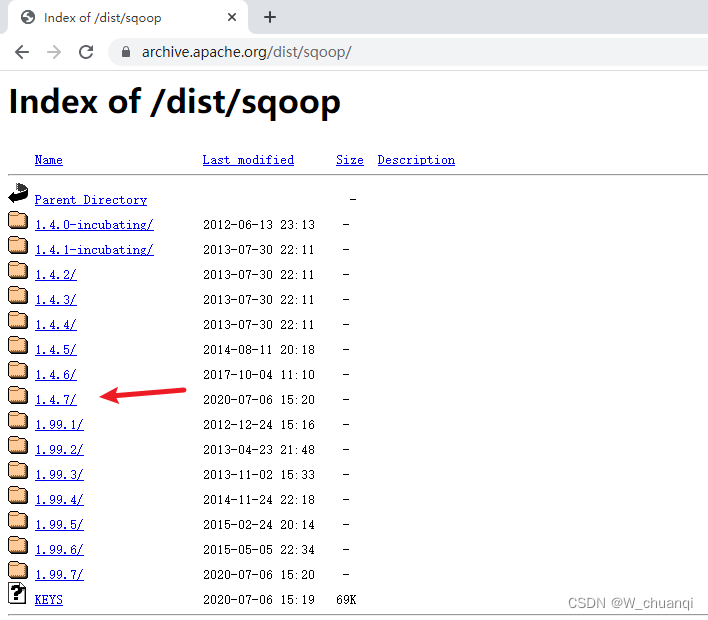Open the KEYS file link
Image resolution: width=708 pixels, height=620 pixels.
click(49, 600)
